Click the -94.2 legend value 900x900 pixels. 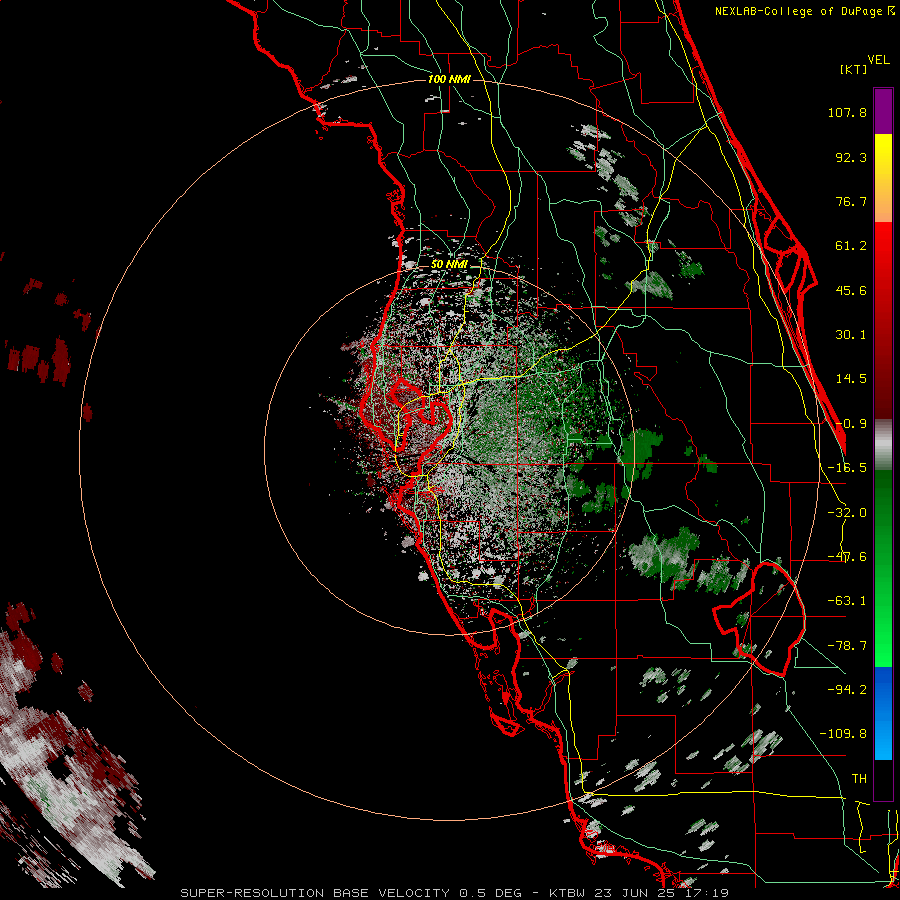[x=847, y=690]
